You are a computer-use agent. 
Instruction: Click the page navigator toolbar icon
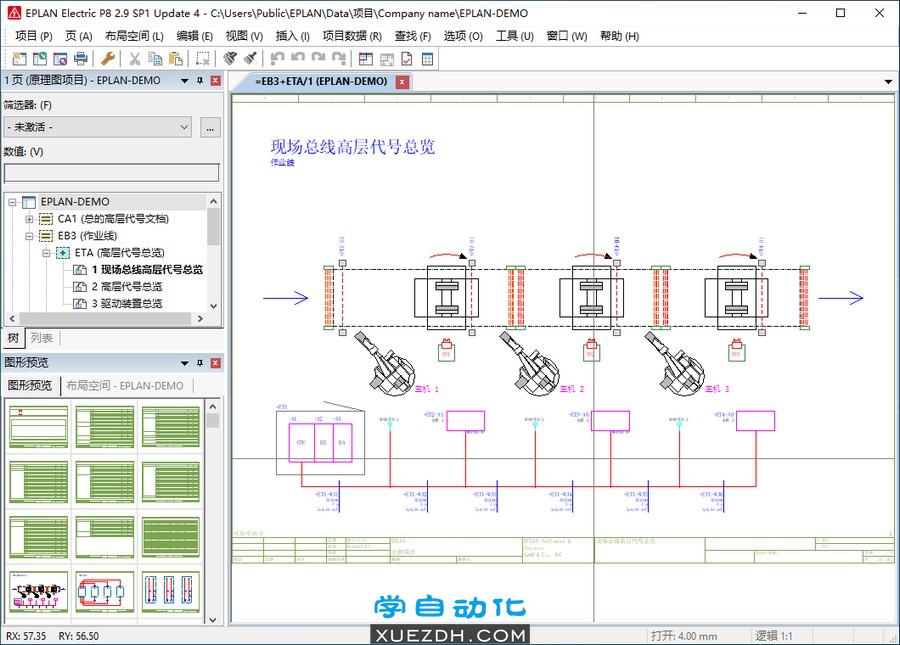coord(366,59)
